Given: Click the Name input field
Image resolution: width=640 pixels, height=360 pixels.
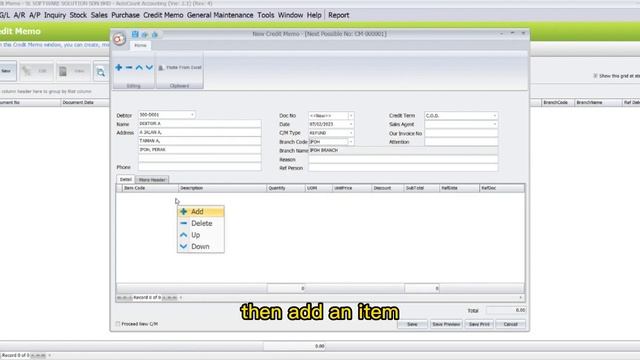Looking at the screenshot, I should pyautogui.click(x=200, y=124).
